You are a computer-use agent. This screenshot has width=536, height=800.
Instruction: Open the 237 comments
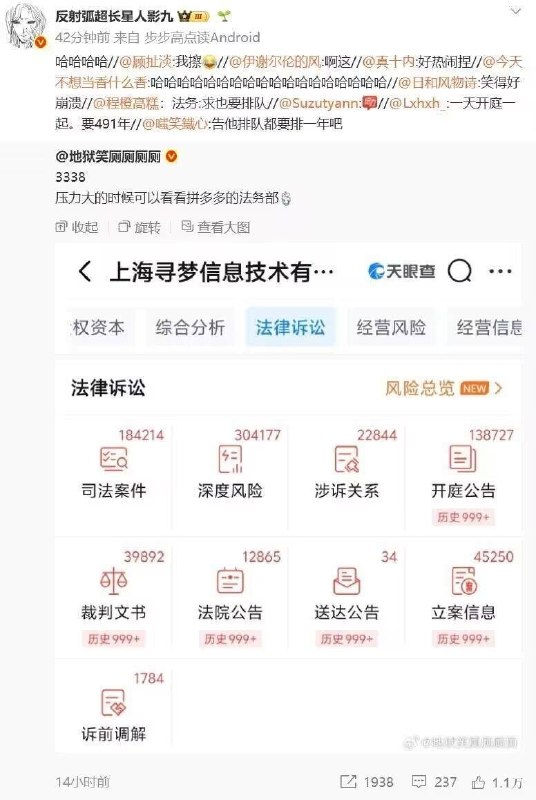(433, 782)
